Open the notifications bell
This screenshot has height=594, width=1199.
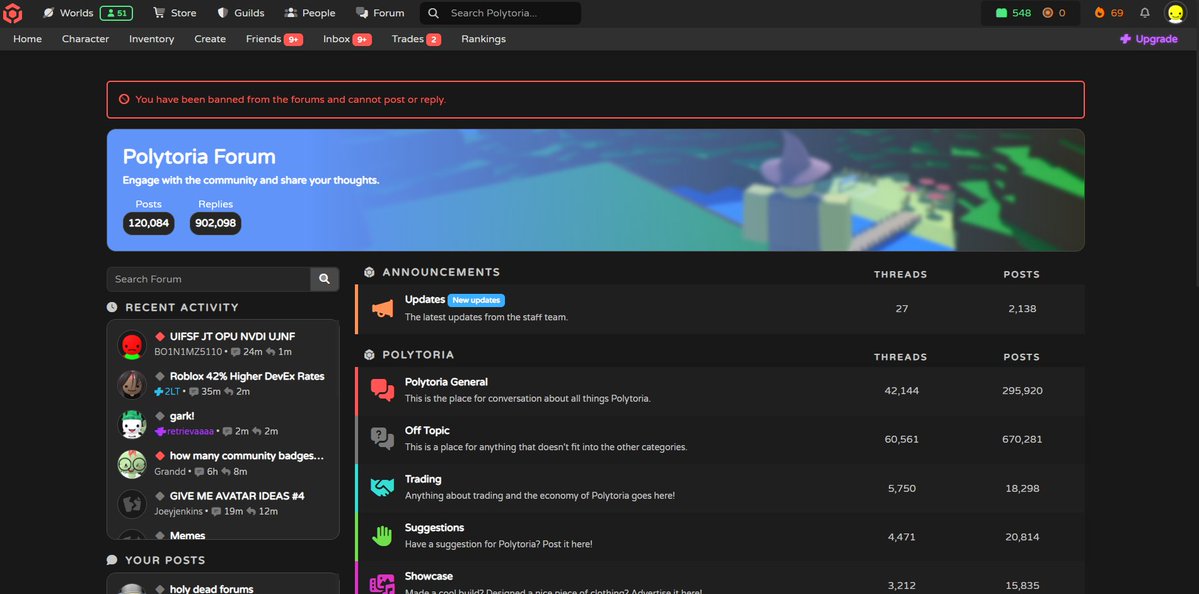[1145, 13]
